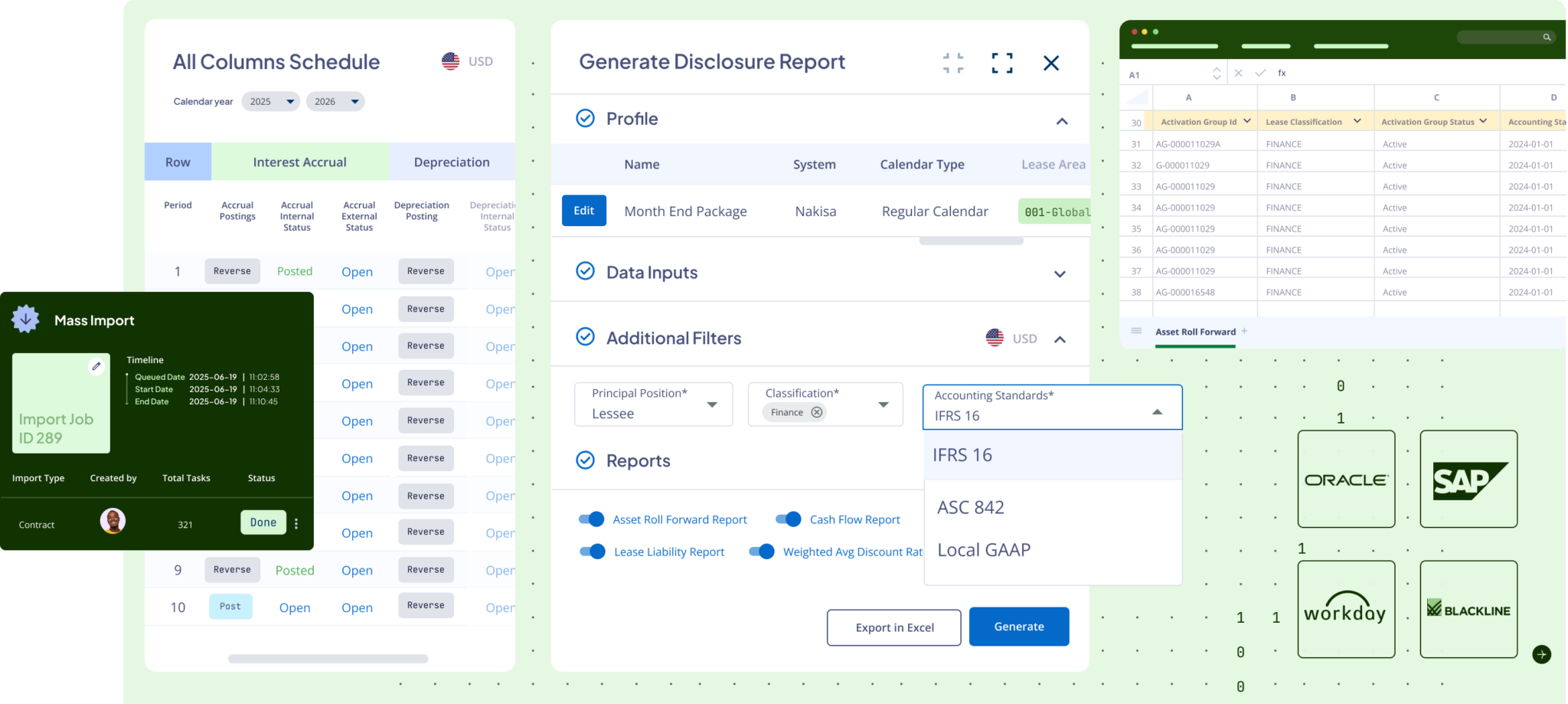The image size is (1568, 704).
Task: Toggle the Asset Roll Forward Report switch
Action: [592, 519]
